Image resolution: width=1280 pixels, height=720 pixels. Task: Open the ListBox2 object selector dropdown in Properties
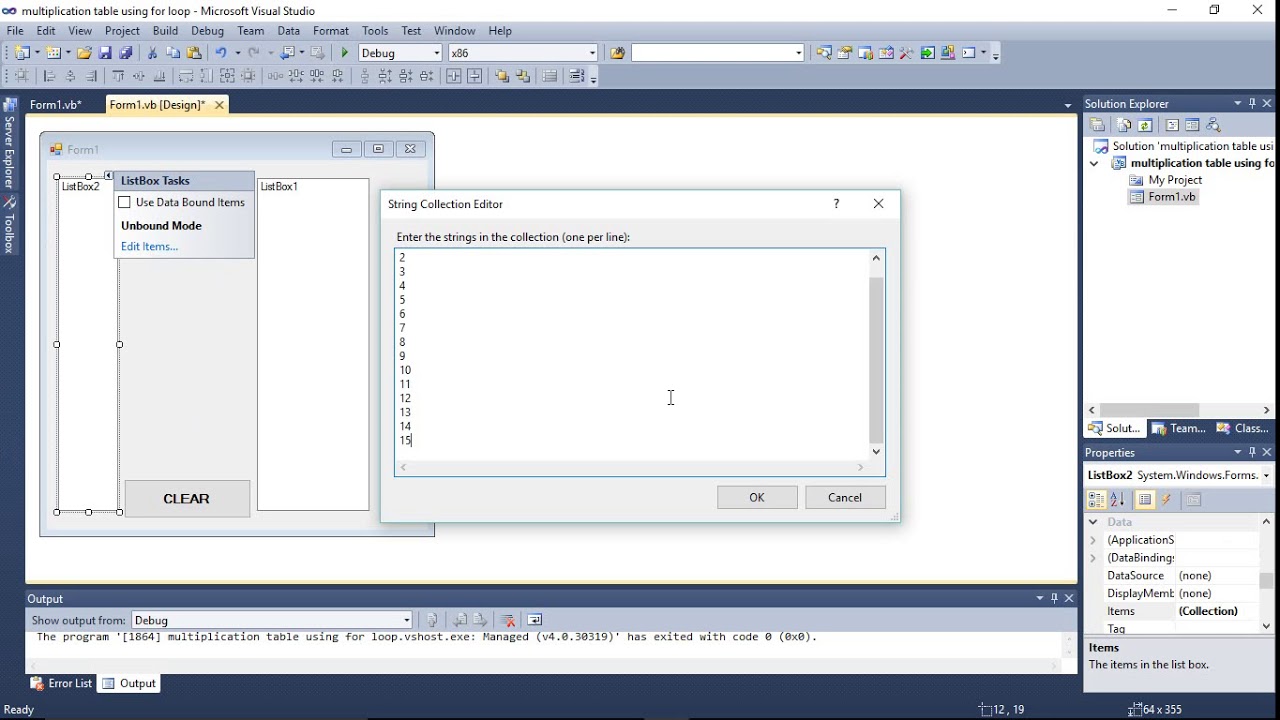(1266, 475)
